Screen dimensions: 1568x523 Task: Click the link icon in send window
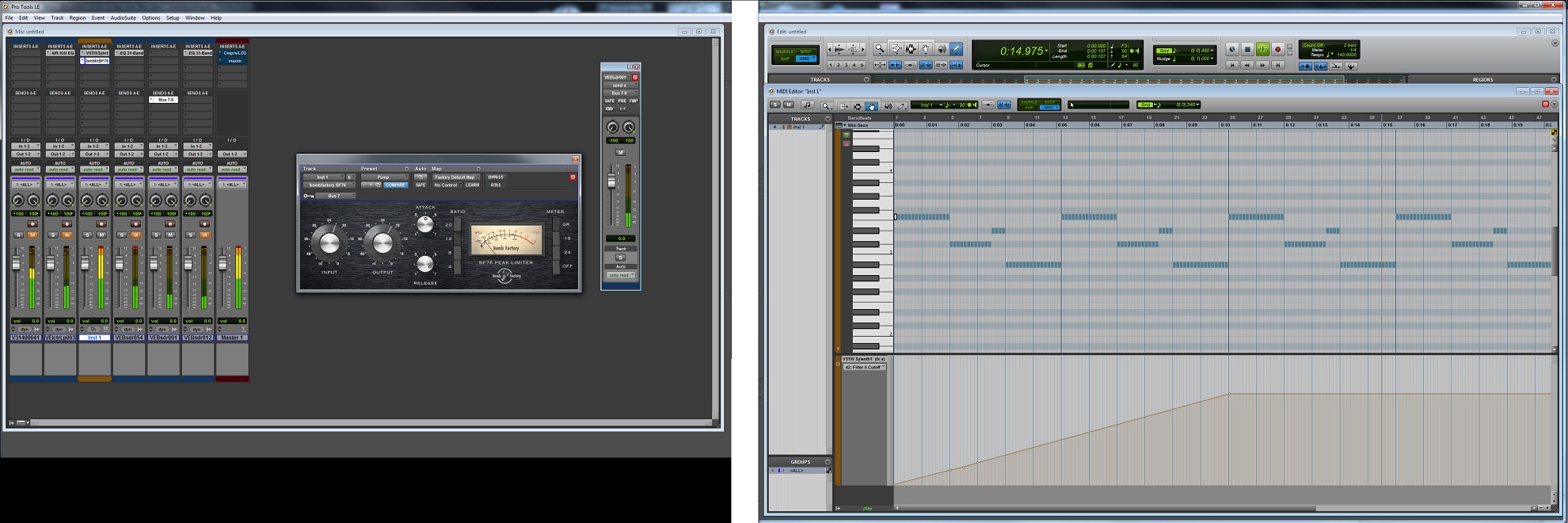point(610,109)
